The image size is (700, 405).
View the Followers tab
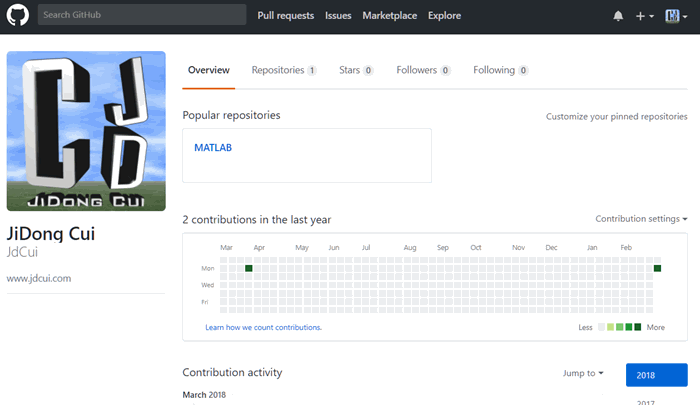(x=423, y=70)
